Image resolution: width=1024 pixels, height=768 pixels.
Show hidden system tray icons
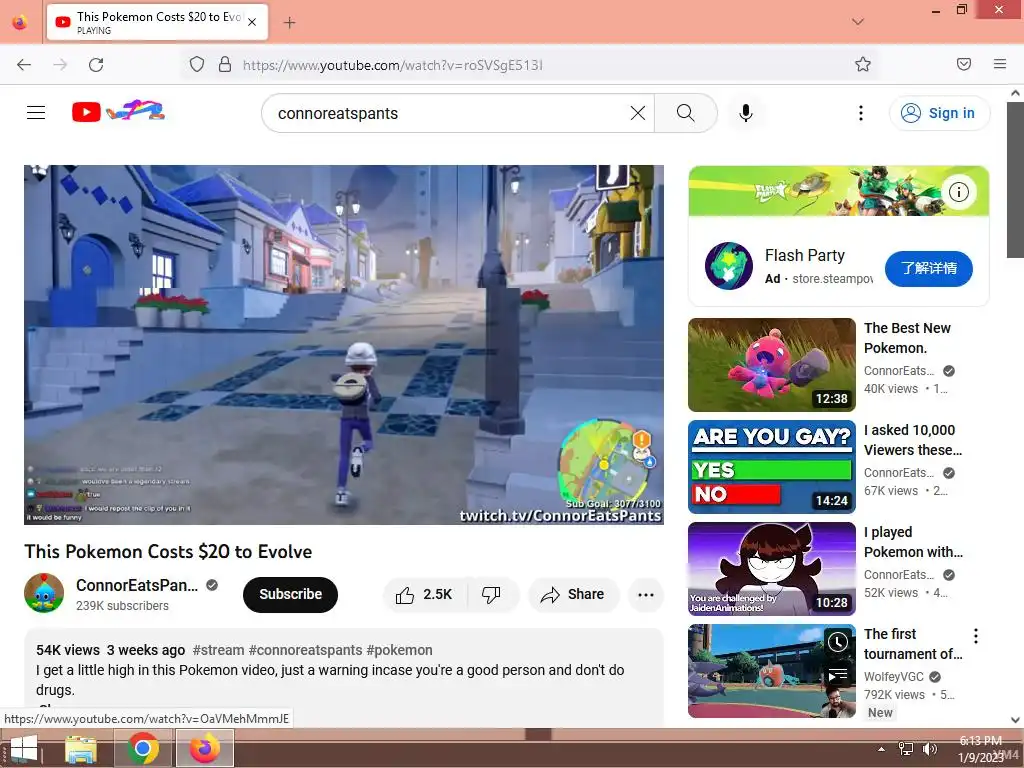pyautogui.click(x=881, y=749)
